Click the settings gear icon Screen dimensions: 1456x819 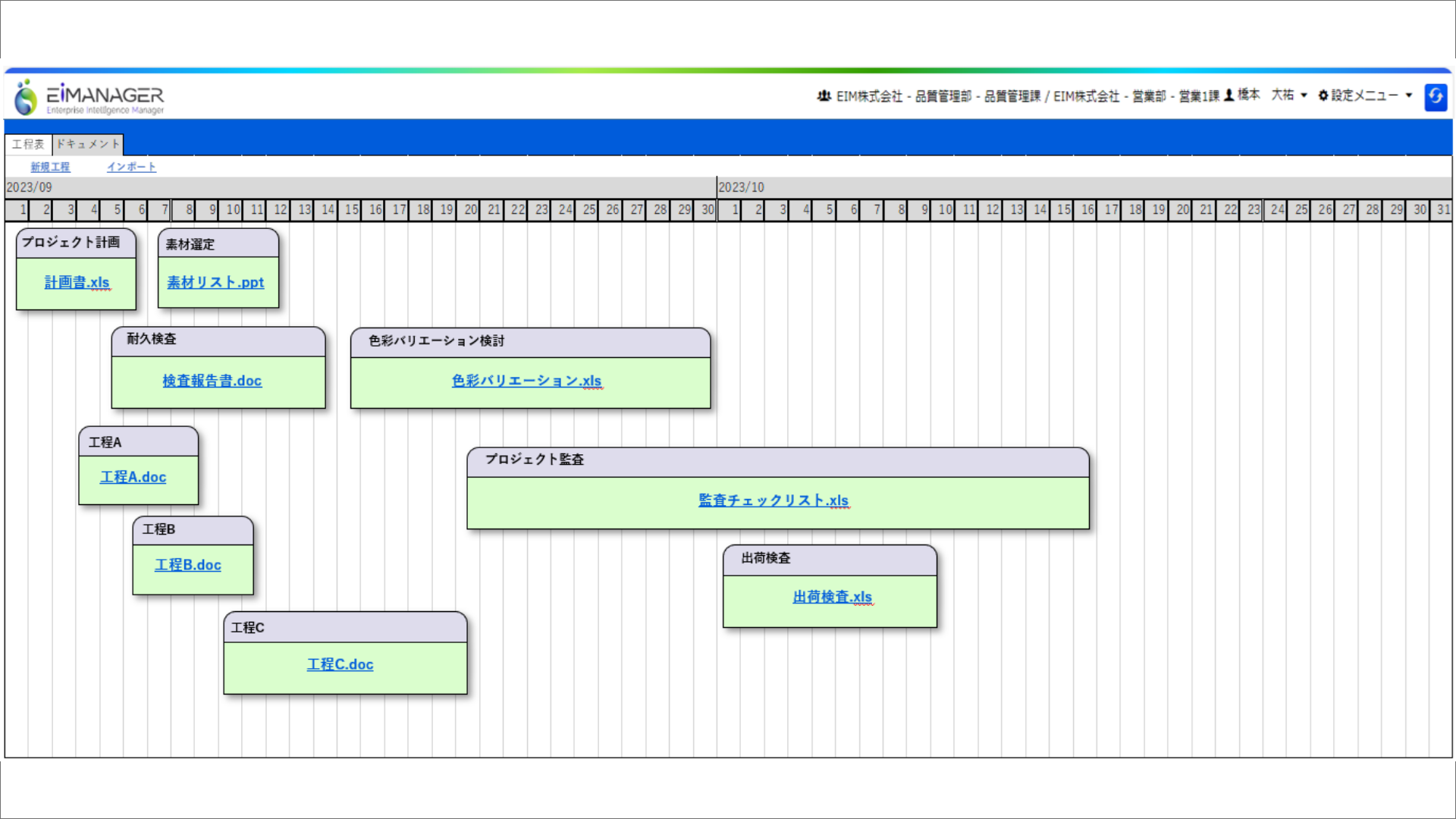pyautogui.click(x=1323, y=96)
